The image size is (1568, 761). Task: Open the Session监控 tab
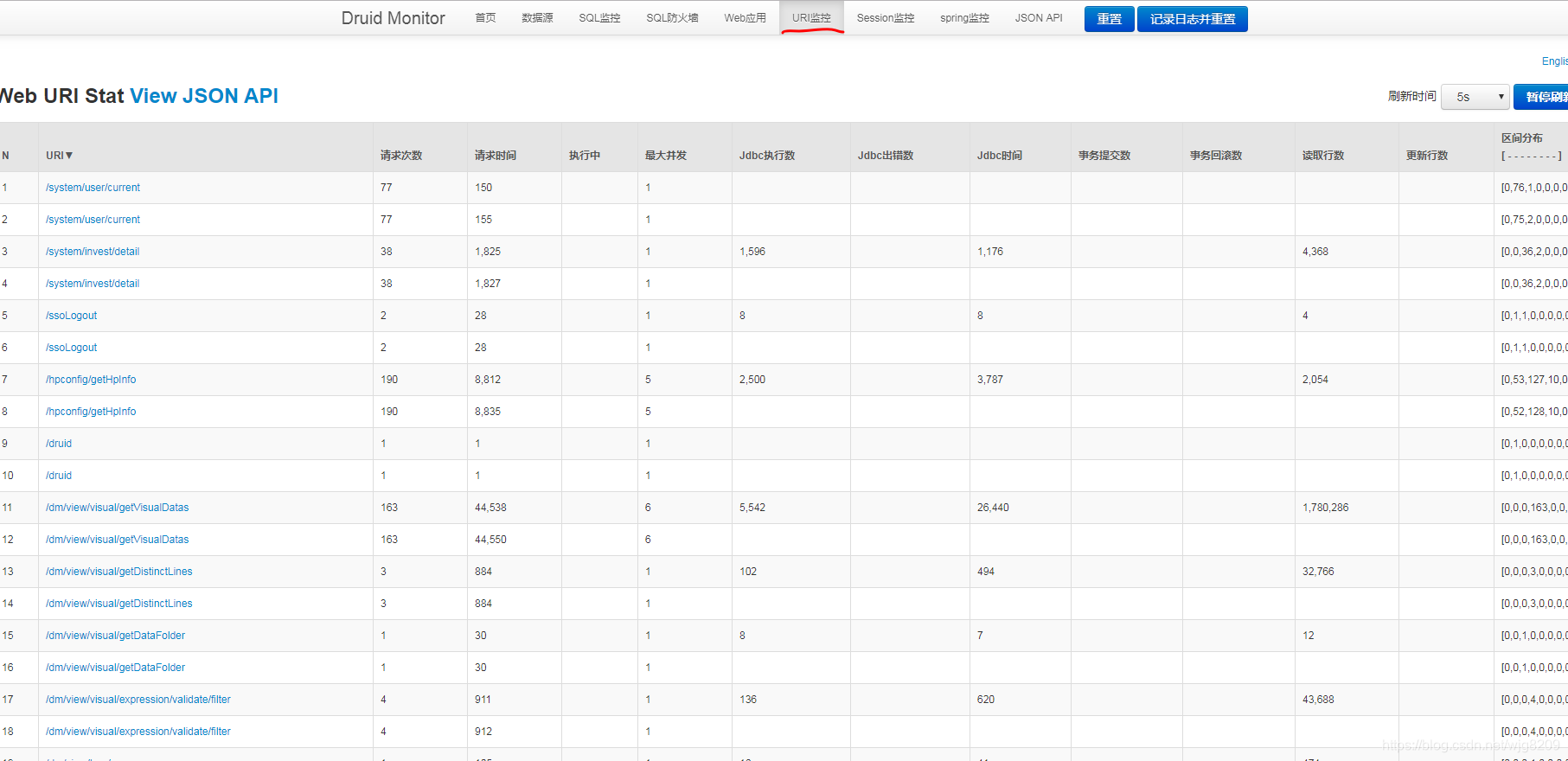886,18
